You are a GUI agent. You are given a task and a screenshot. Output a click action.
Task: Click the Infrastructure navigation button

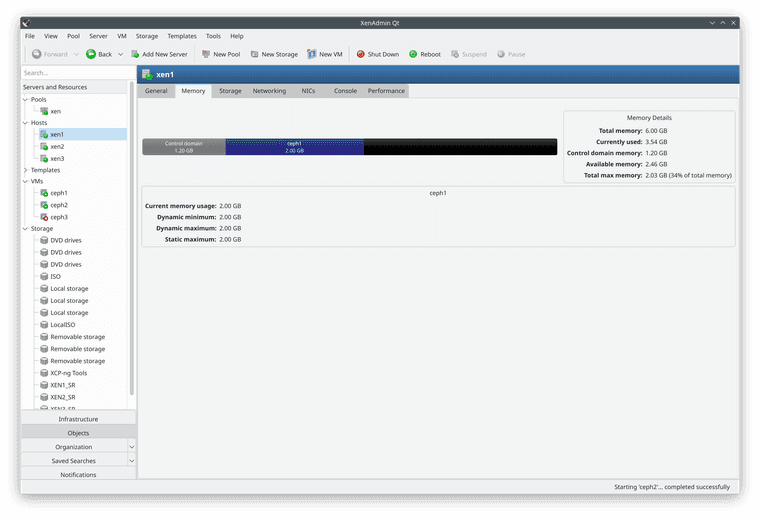(x=78, y=419)
